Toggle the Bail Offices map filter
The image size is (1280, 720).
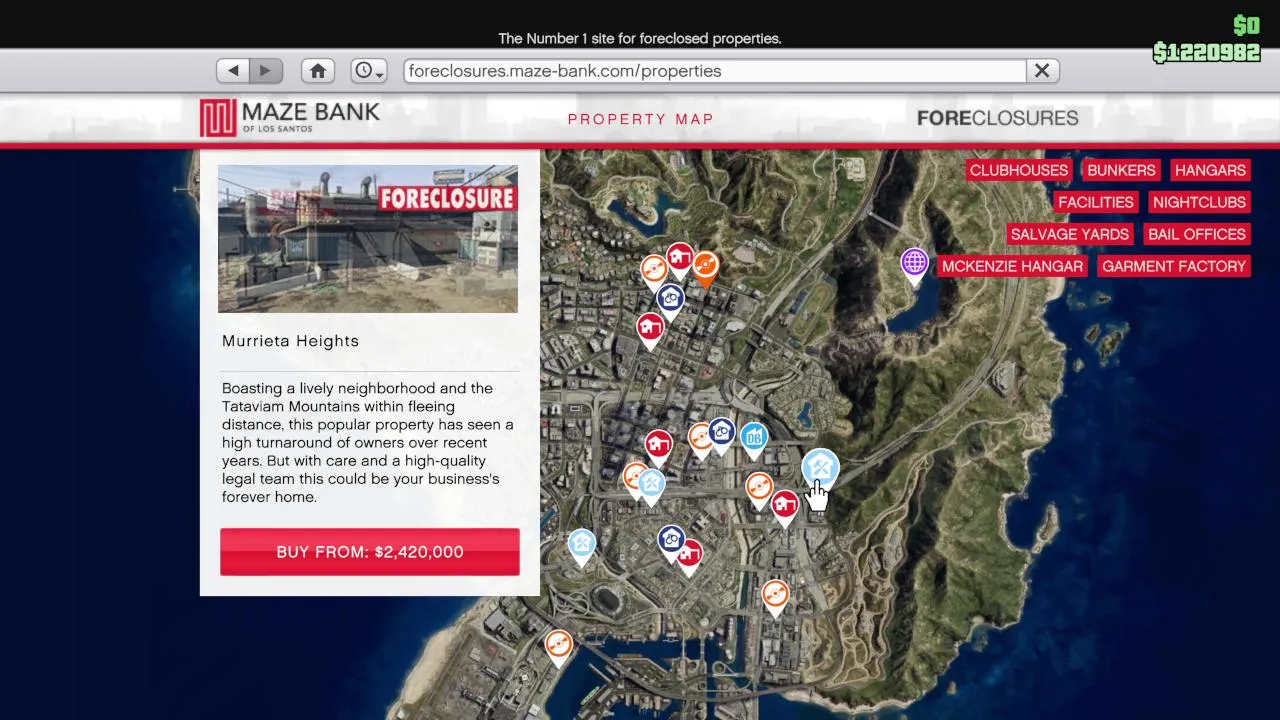[1196, 234]
